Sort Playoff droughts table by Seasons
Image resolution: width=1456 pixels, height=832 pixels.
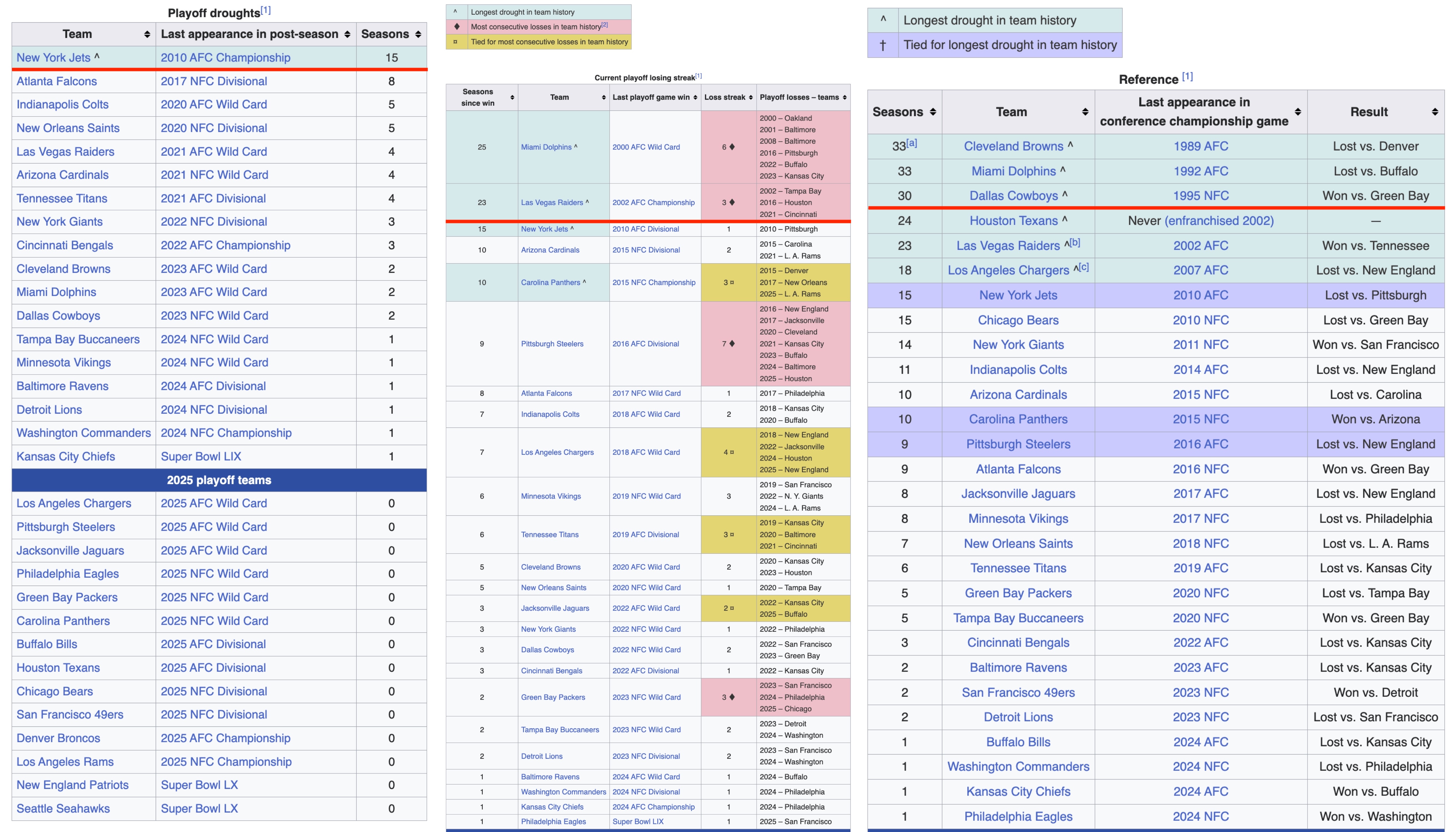click(x=418, y=34)
